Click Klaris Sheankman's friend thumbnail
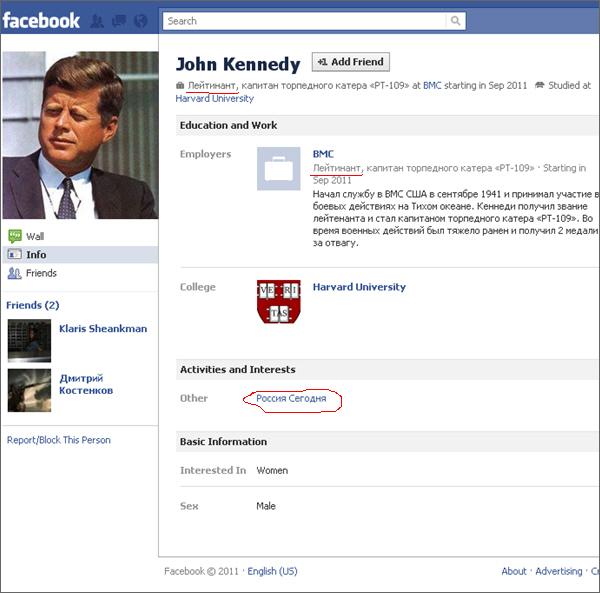The height and width of the screenshot is (593, 600). click(29, 340)
